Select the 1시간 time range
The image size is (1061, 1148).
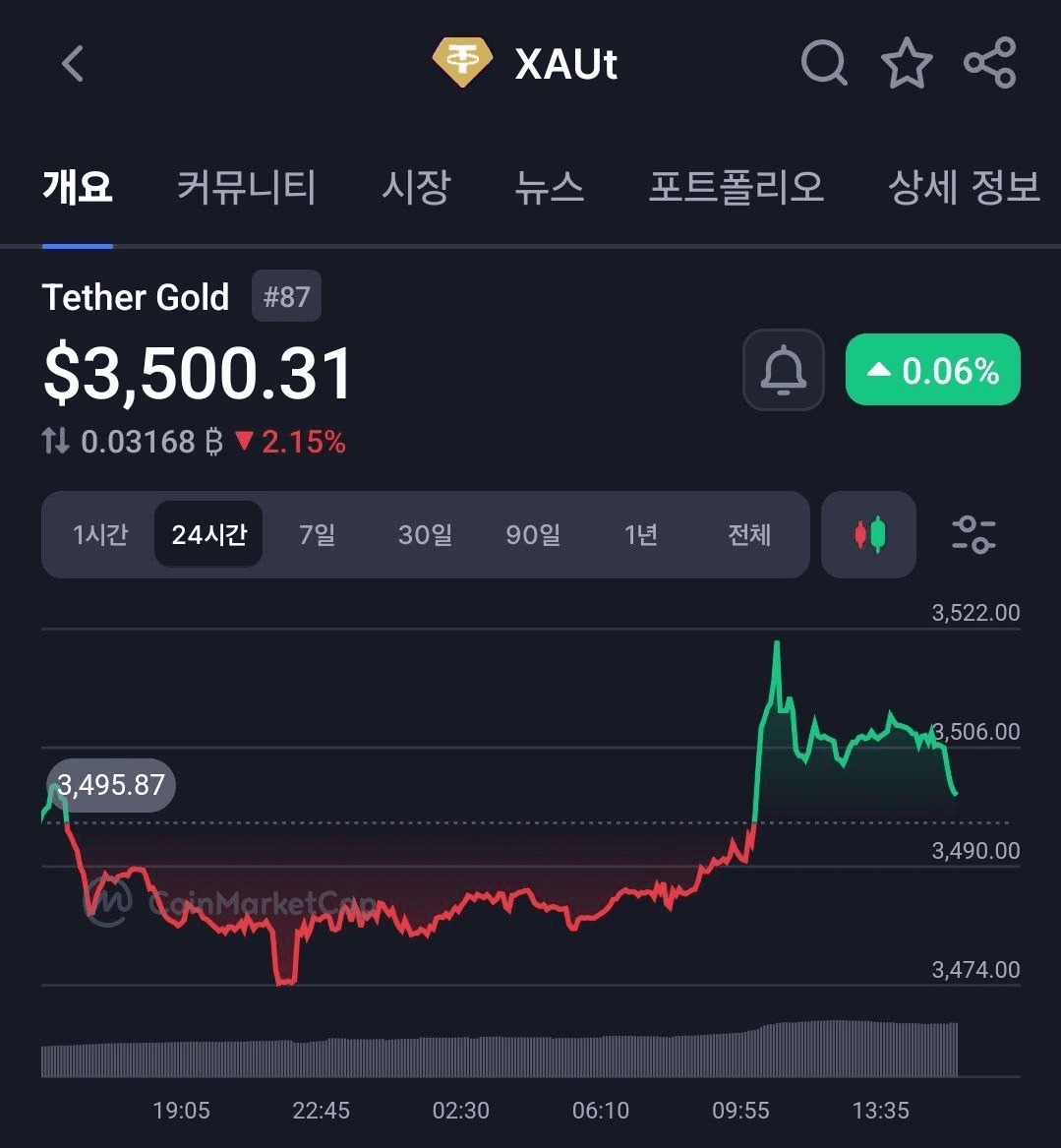coord(100,534)
